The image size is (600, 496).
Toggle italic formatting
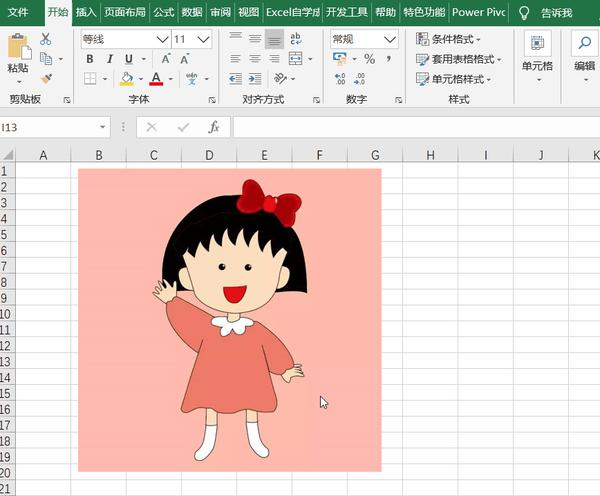click(x=109, y=59)
